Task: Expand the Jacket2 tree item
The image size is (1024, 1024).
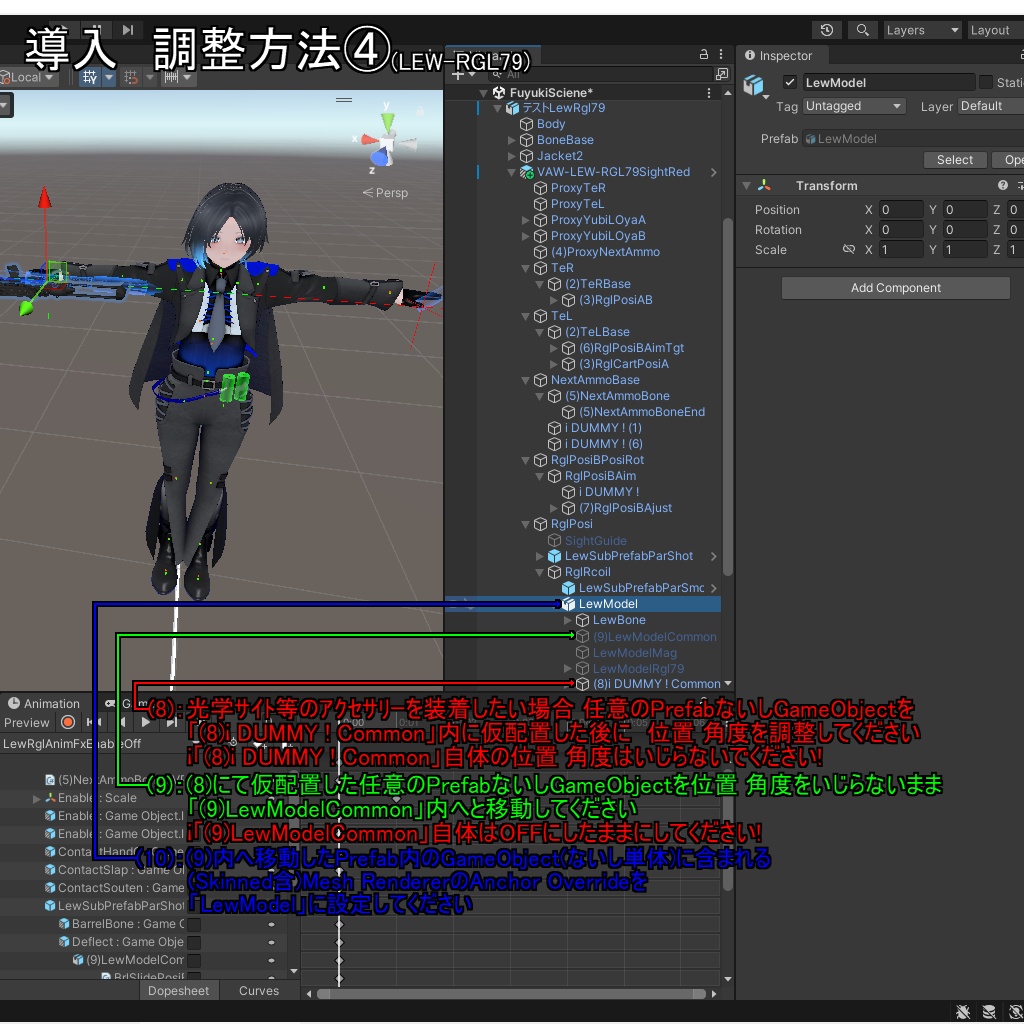Action: 512,156
